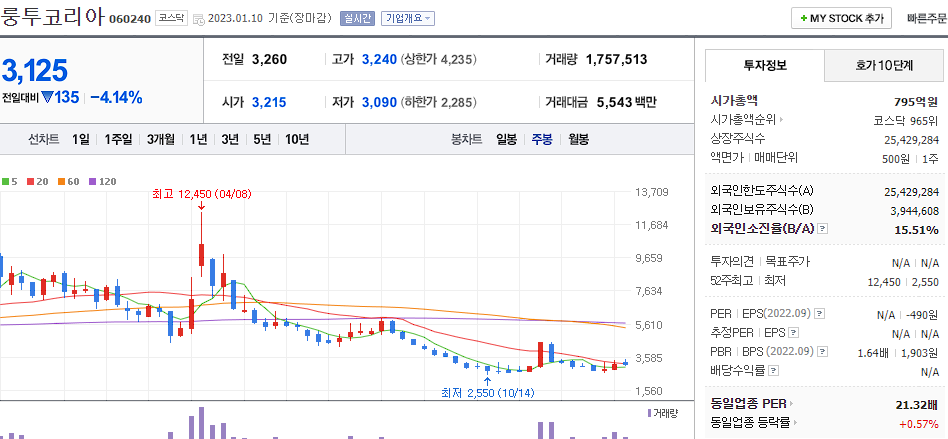
Task: Open help icon next to 외국인소진율(B/A)
Action: [823, 229]
